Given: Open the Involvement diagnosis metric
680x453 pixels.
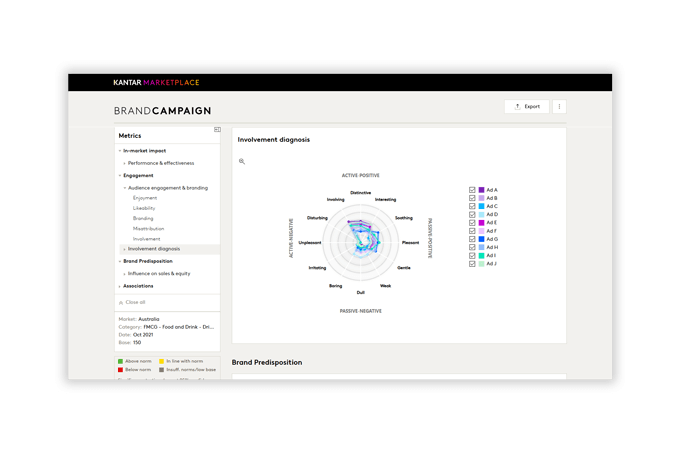Looking at the screenshot, I should coord(154,249).
